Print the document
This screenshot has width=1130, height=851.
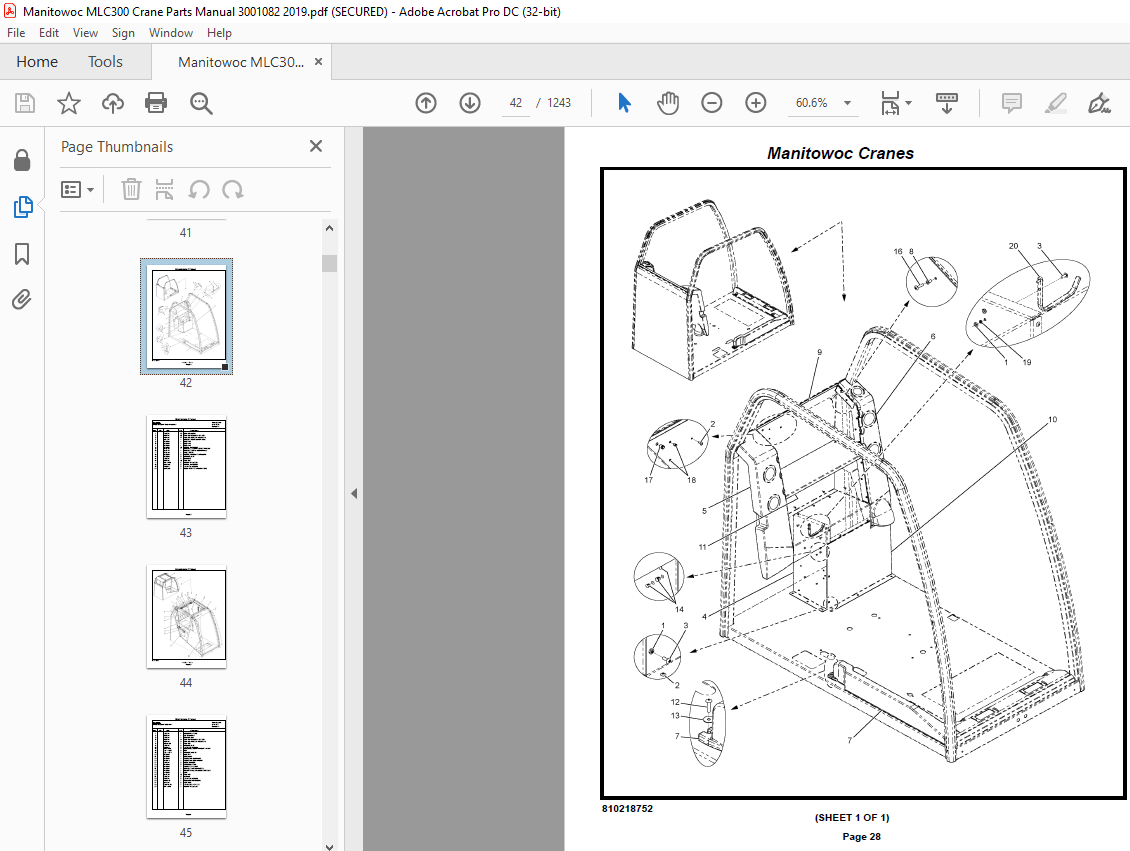click(156, 103)
